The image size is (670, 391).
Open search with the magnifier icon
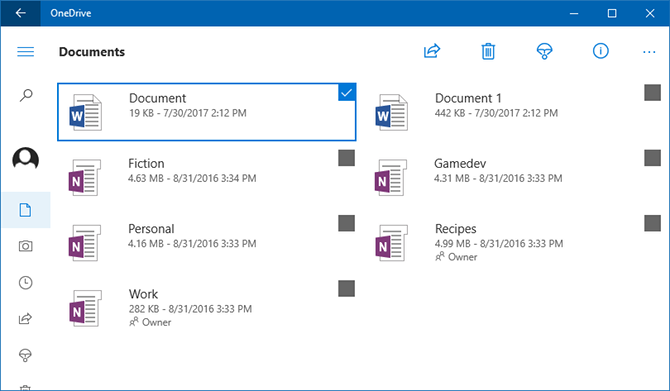coord(26,95)
